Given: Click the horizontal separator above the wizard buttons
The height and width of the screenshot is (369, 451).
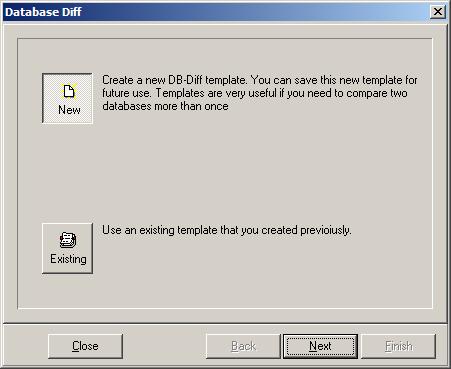Looking at the screenshot, I should (225, 323).
